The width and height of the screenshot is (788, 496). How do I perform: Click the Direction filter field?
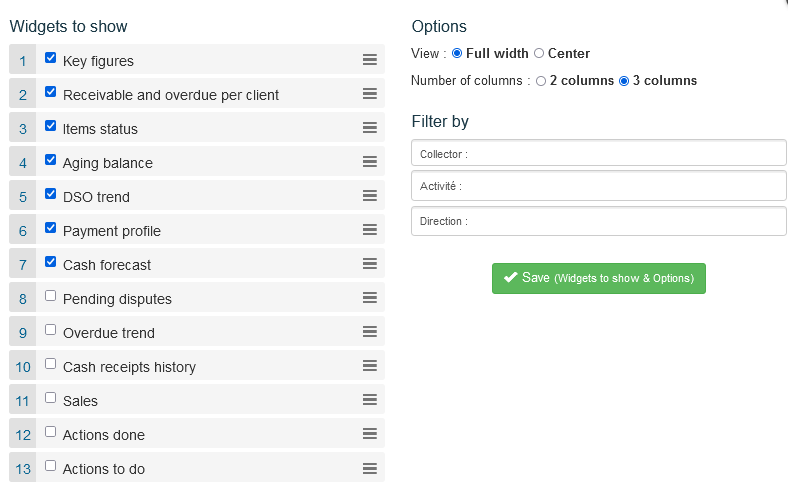pyautogui.click(x=598, y=220)
